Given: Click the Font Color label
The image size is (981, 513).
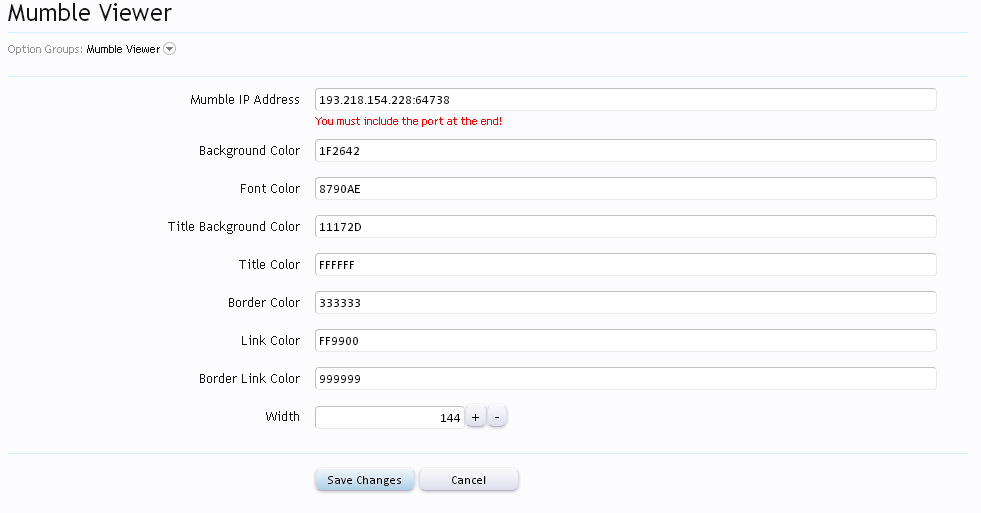Looking at the screenshot, I should point(270,188).
